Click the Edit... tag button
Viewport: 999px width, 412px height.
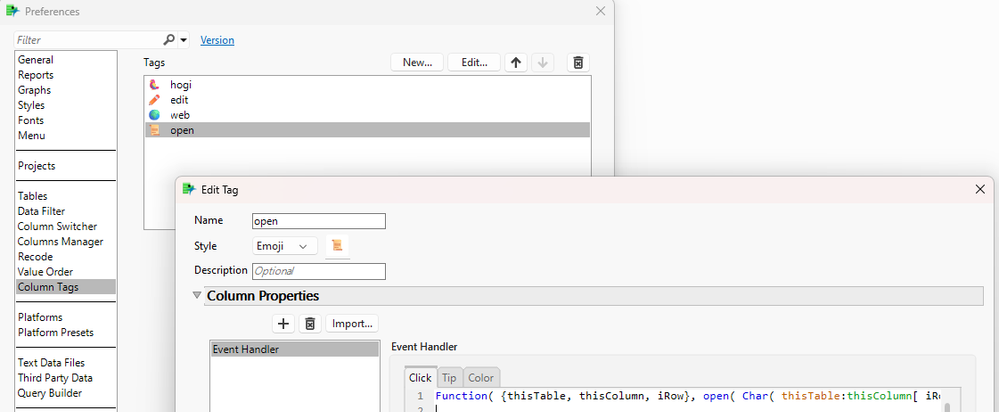(x=474, y=62)
